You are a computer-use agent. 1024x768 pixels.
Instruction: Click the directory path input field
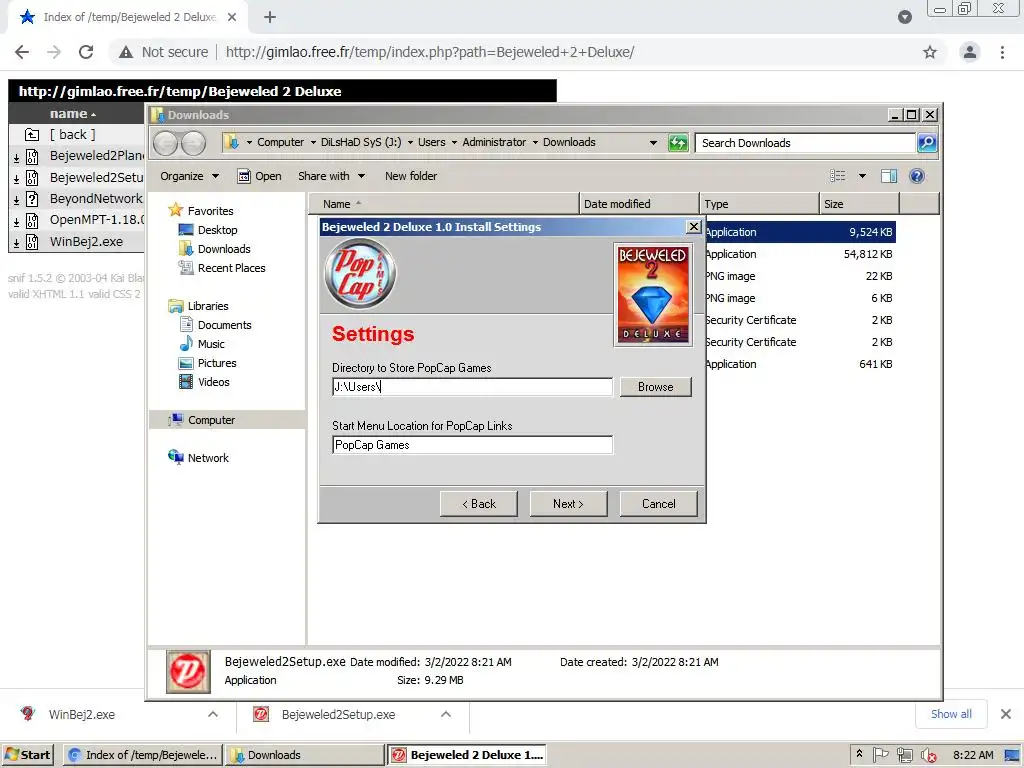click(472, 387)
